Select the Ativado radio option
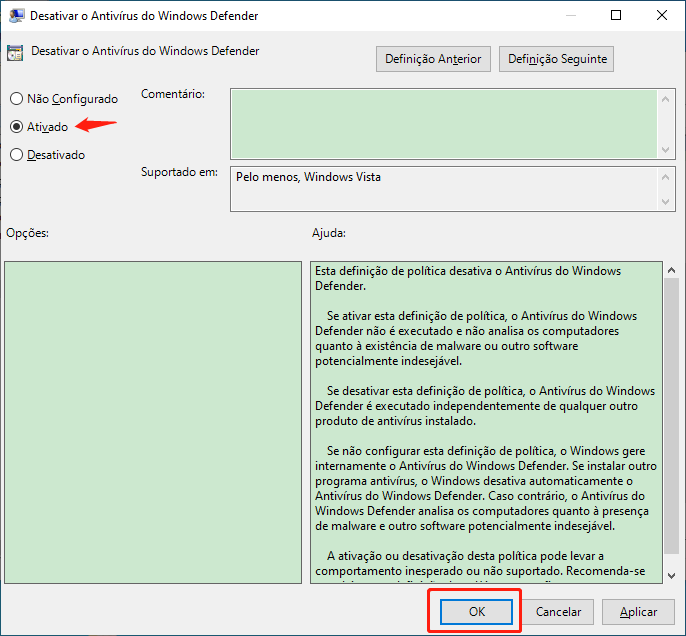Screen dimensions: 686x636 tap(38, 127)
